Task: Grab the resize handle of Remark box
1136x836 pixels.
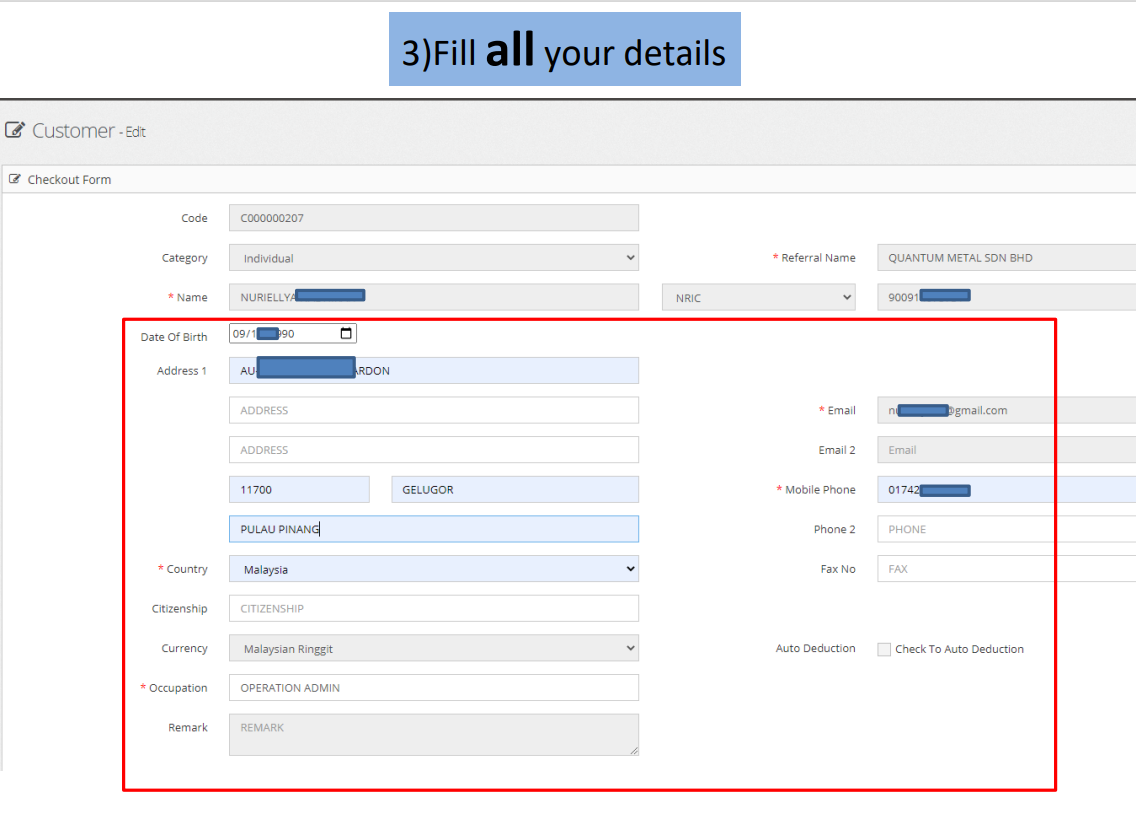Action: (x=632, y=749)
